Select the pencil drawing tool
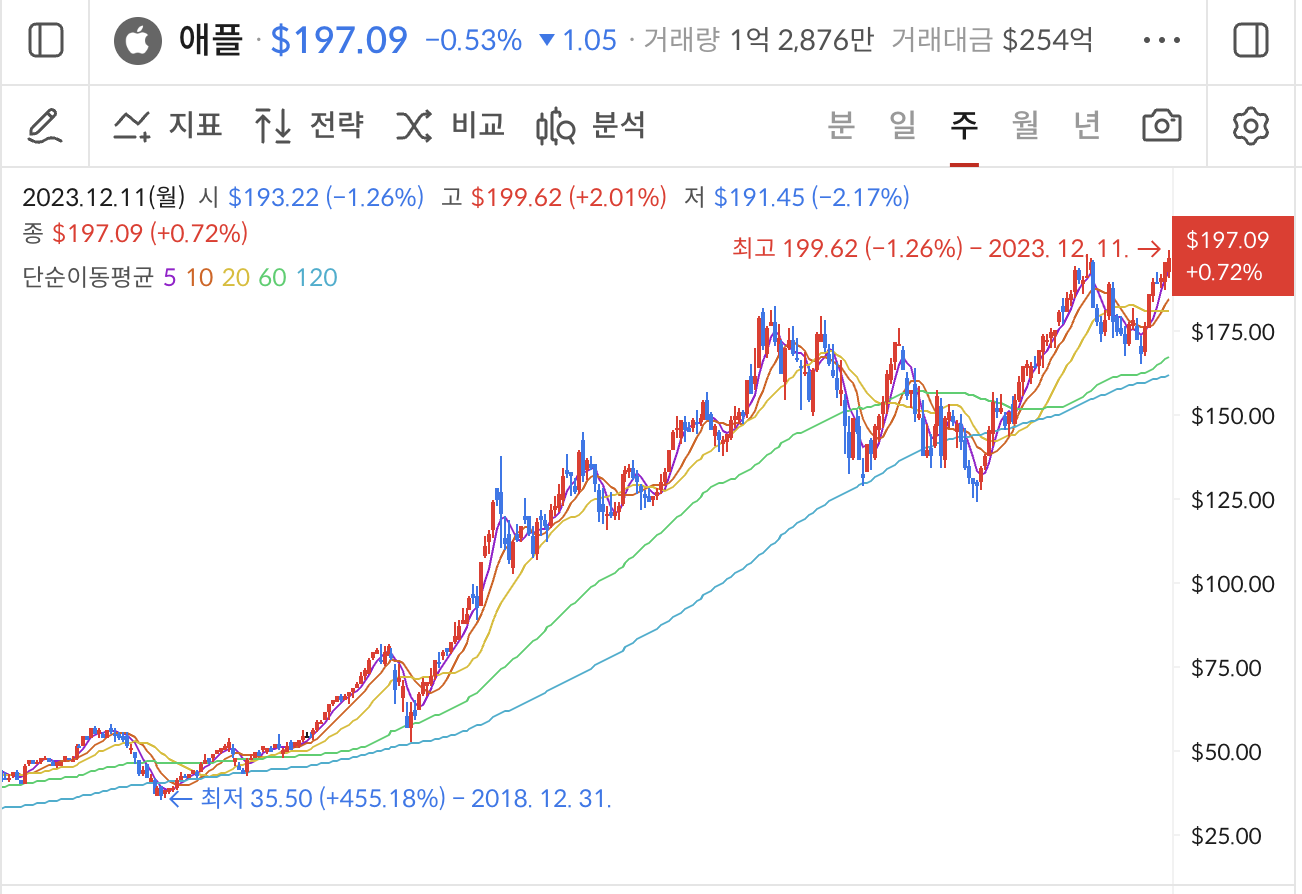This screenshot has height=894, width=1302. click(x=45, y=126)
